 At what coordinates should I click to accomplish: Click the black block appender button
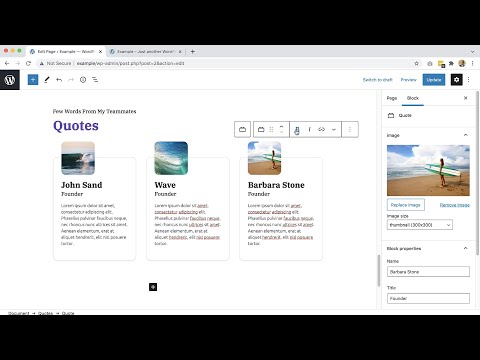point(153,287)
